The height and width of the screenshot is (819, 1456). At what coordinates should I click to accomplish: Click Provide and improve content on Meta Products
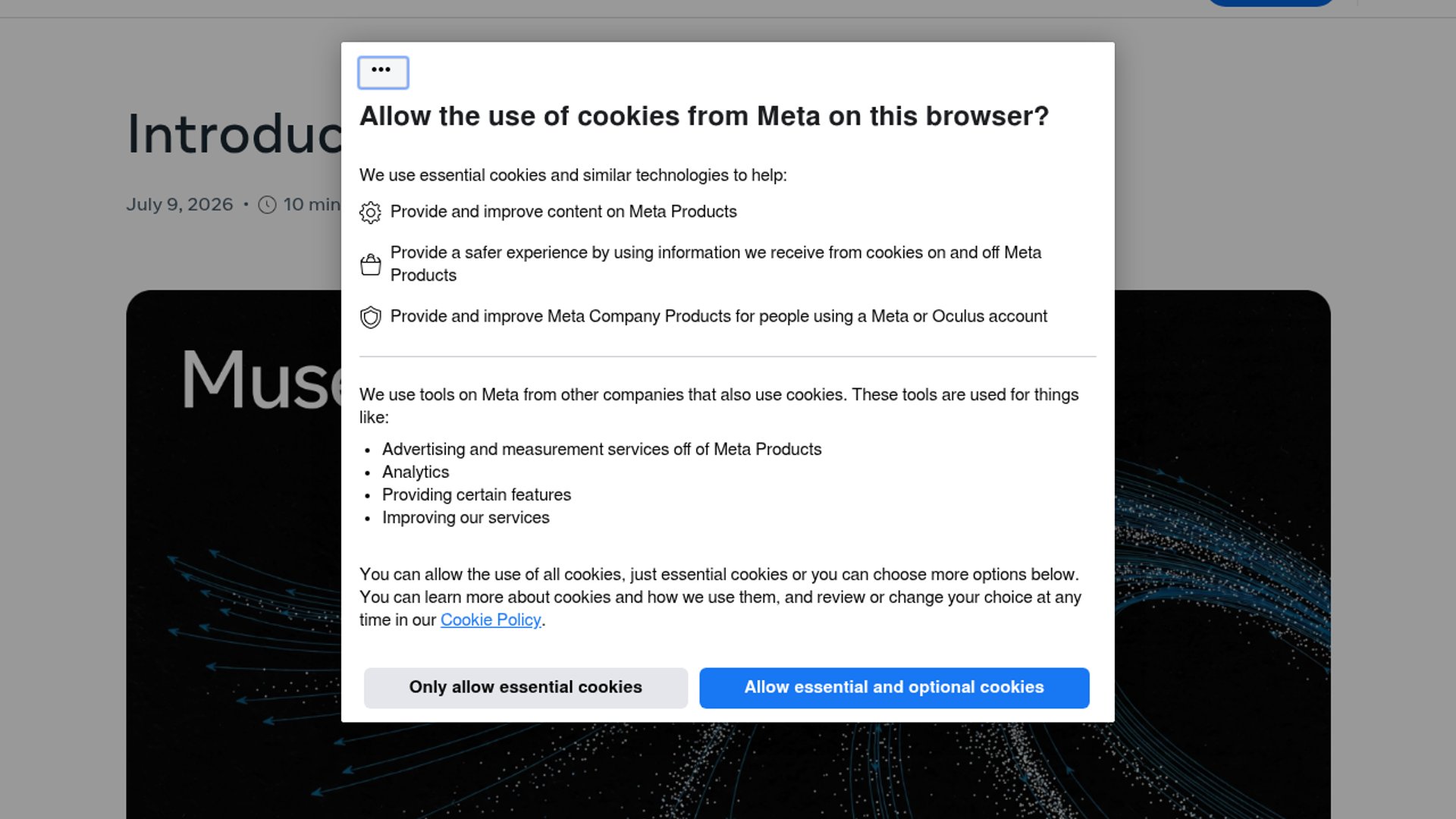click(x=563, y=212)
